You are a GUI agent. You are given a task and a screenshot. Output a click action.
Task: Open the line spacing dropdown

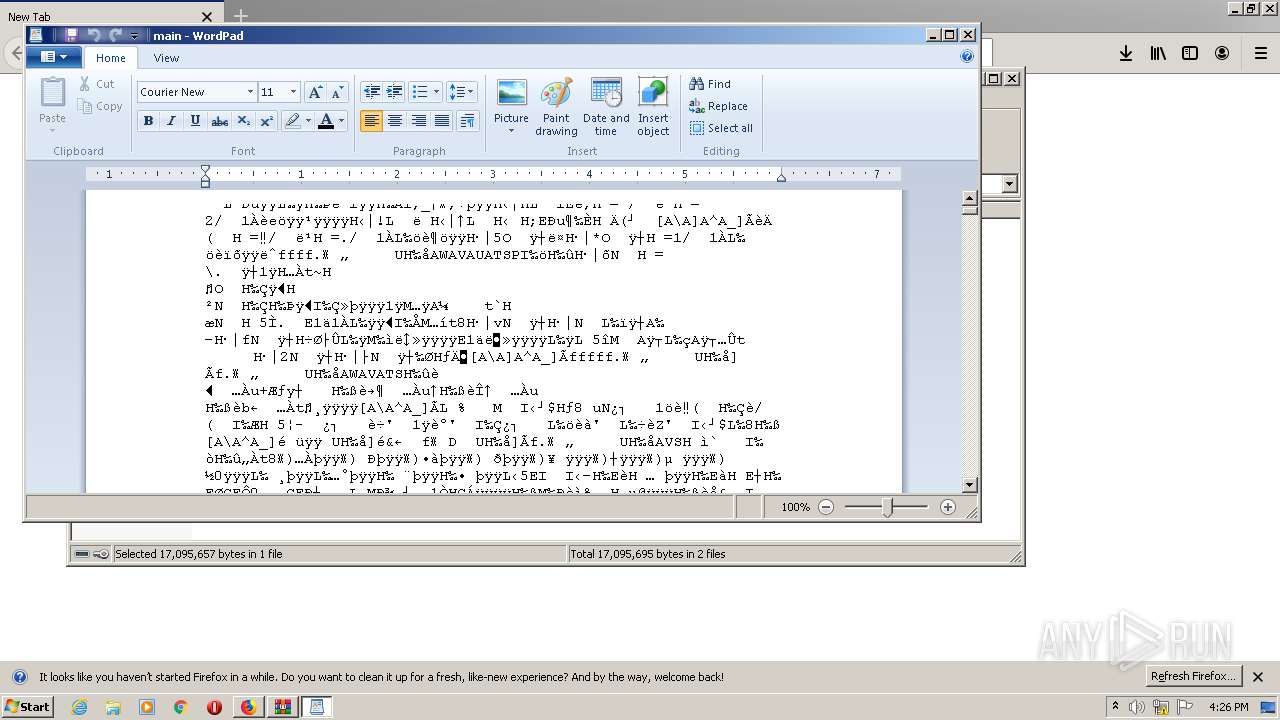pyautogui.click(x=462, y=92)
